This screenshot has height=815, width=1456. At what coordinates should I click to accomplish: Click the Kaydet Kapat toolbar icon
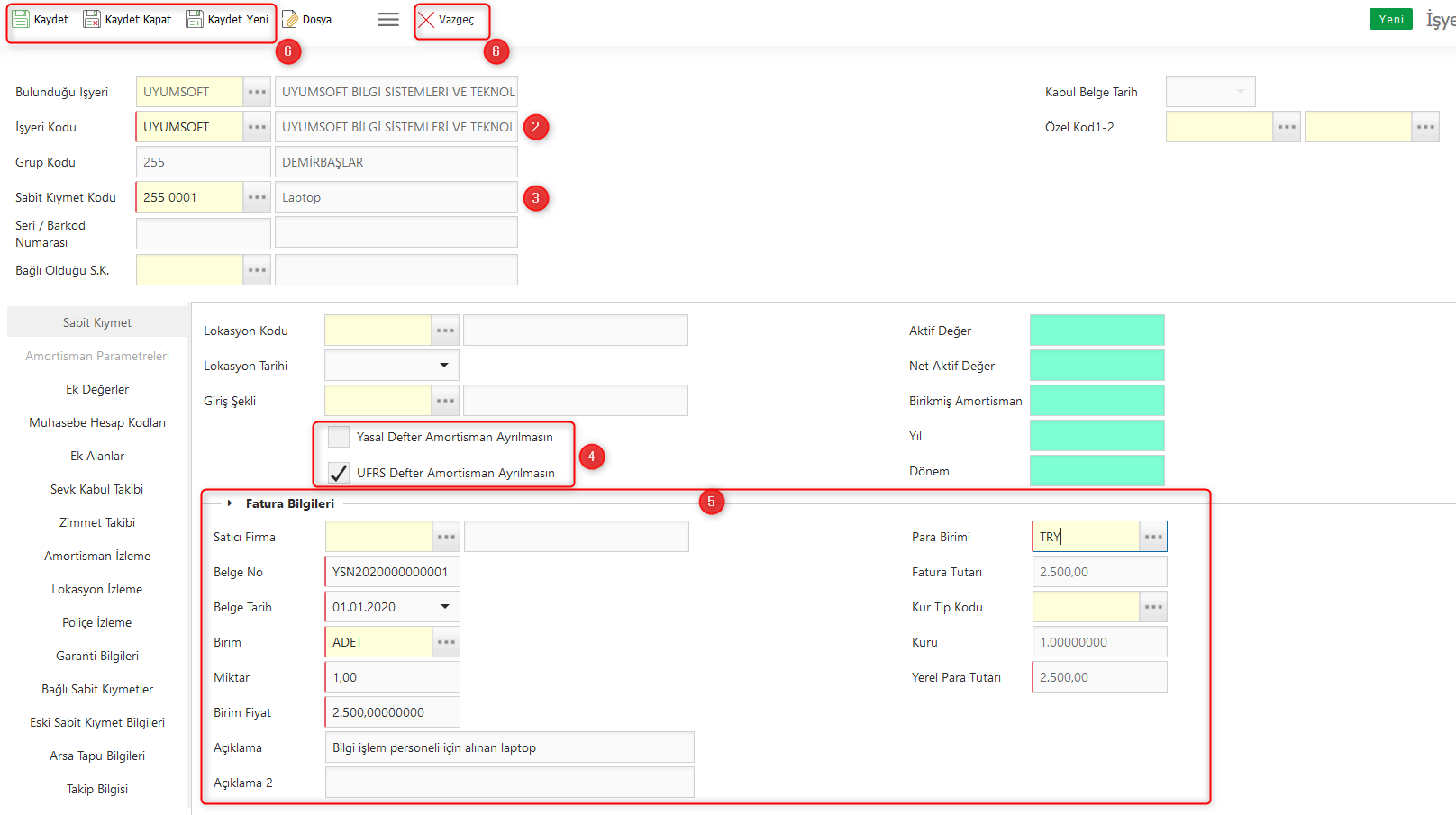[92, 19]
